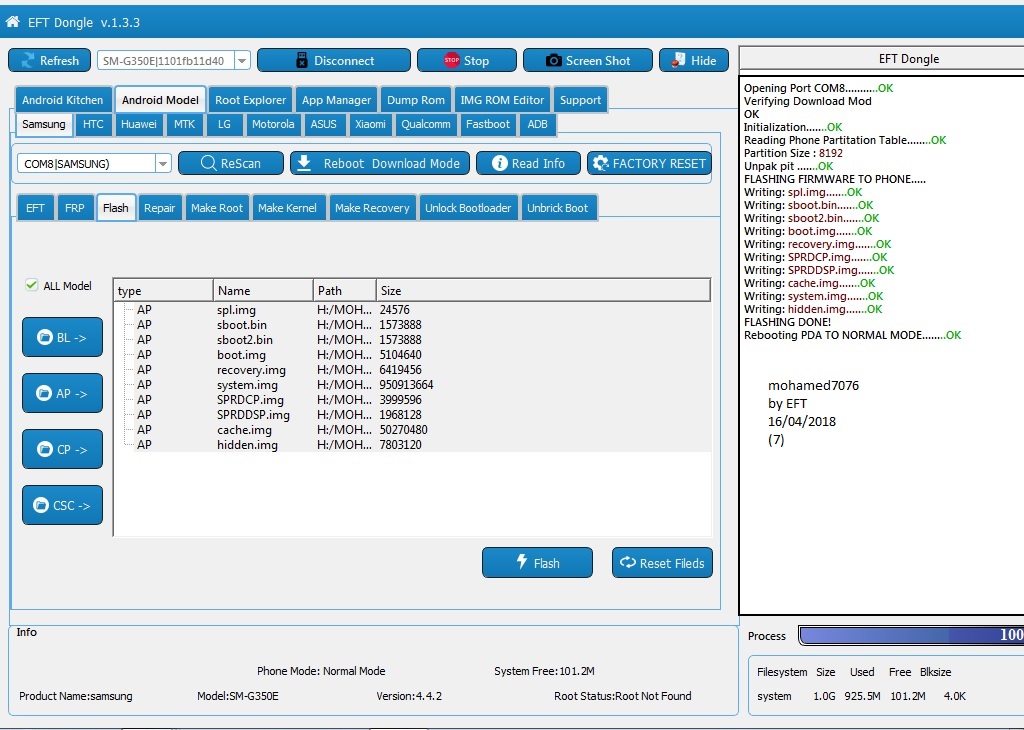Image resolution: width=1024 pixels, height=730 pixels.
Task: Click the Name column header
Action: pos(263,291)
